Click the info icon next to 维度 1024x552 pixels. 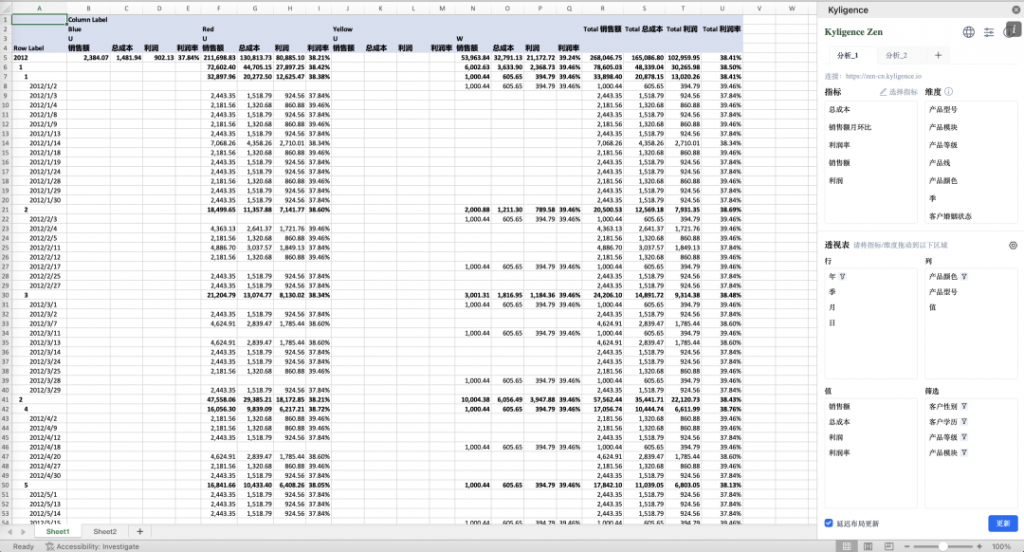point(949,92)
